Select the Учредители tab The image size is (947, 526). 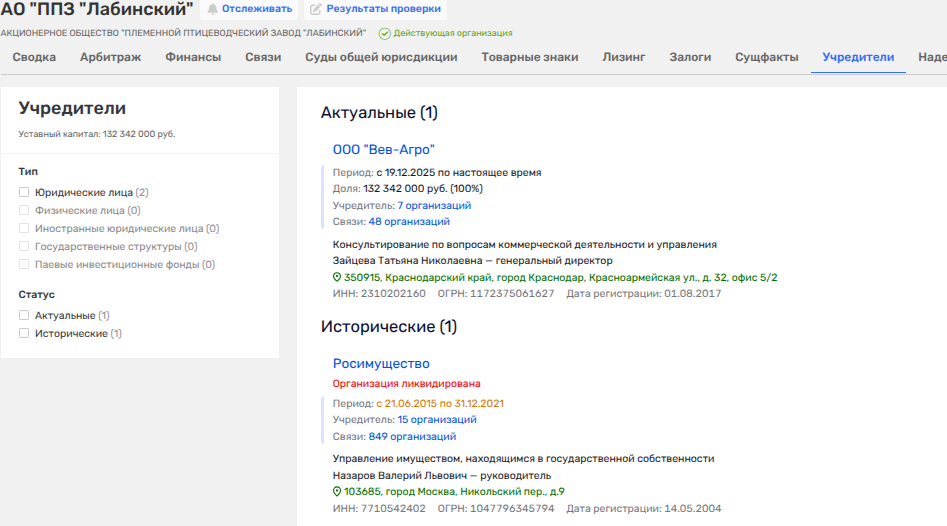(x=858, y=57)
